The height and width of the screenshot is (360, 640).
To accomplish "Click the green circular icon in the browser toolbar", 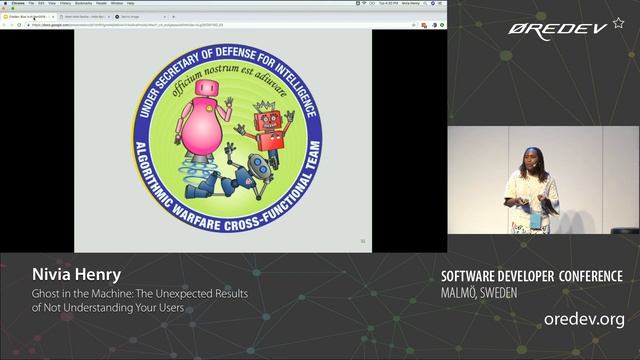I will pos(442,25).
